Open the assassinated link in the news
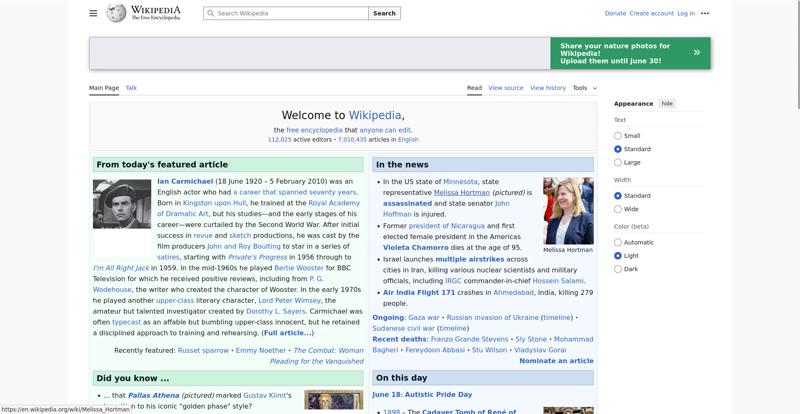800x414 pixels. 407,203
